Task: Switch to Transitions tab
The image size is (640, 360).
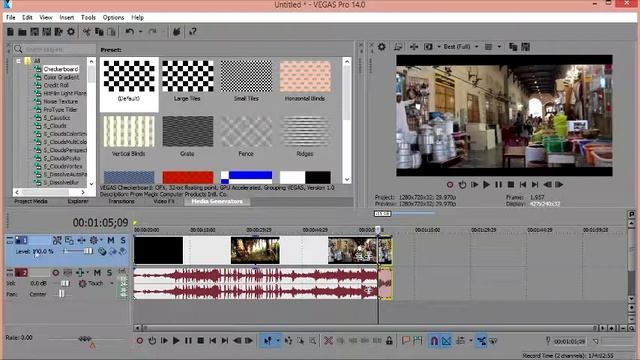Action: [121, 202]
